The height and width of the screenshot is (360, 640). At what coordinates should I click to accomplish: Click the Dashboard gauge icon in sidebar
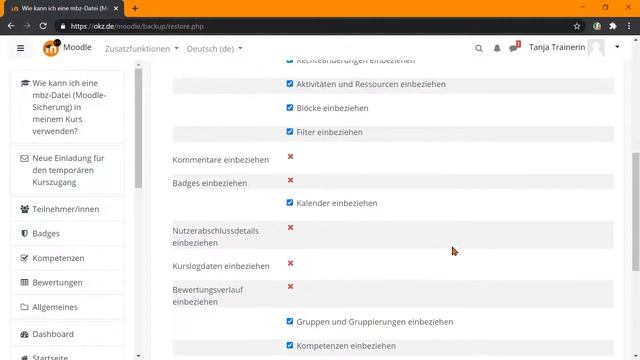24,334
